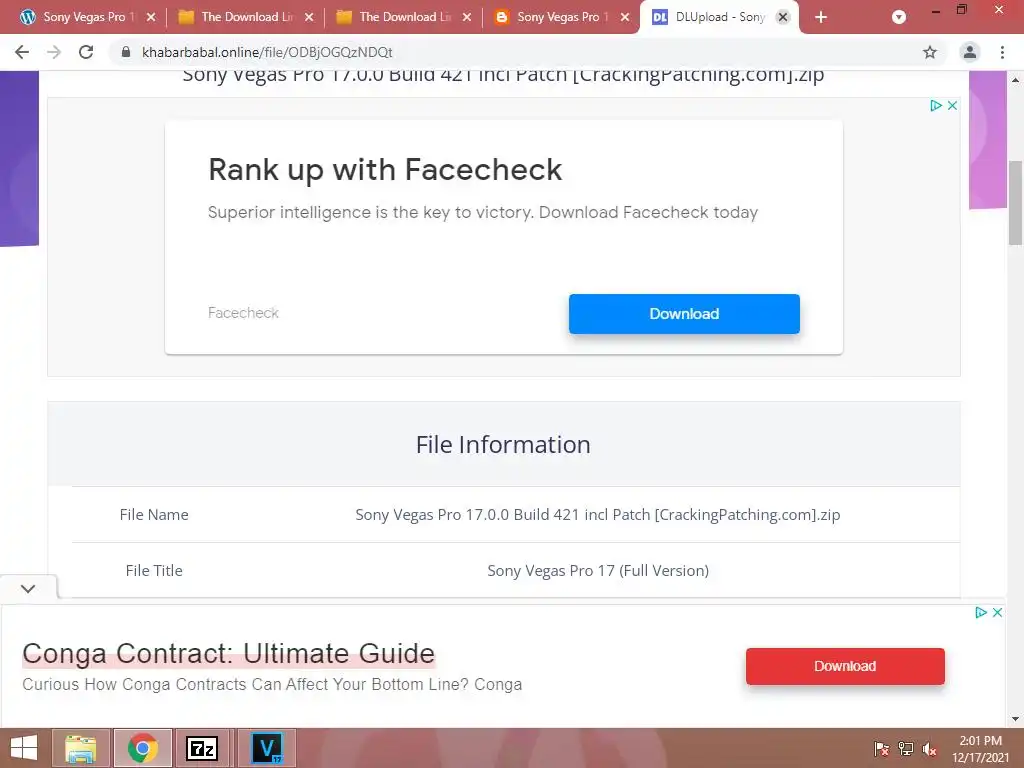Click the browser forward arrow
Screen dimensions: 1024x768
(x=54, y=52)
